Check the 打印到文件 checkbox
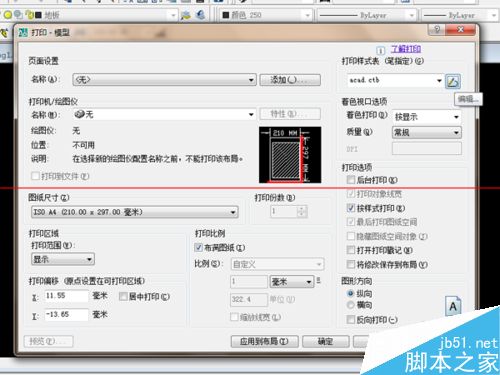 35,176
